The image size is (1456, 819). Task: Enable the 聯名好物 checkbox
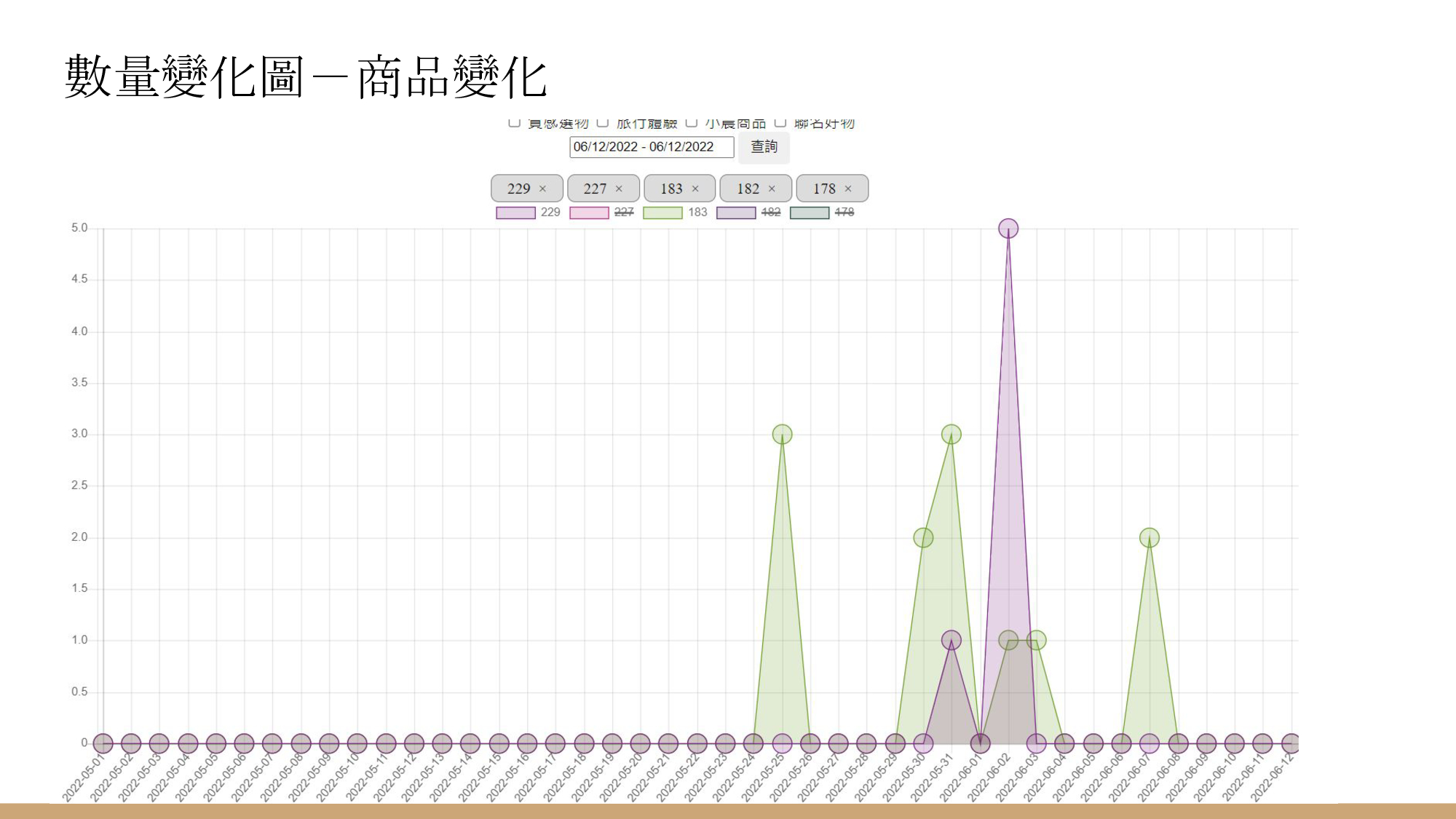click(x=780, y=124)
